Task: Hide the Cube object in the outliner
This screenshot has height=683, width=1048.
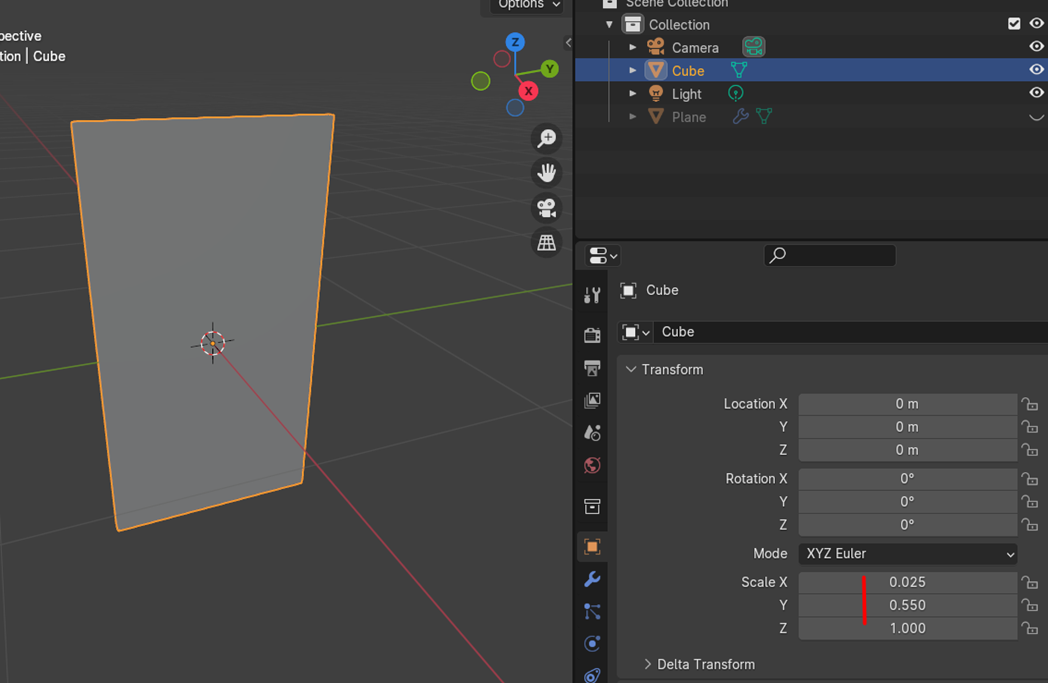Action: point(1036,70)
